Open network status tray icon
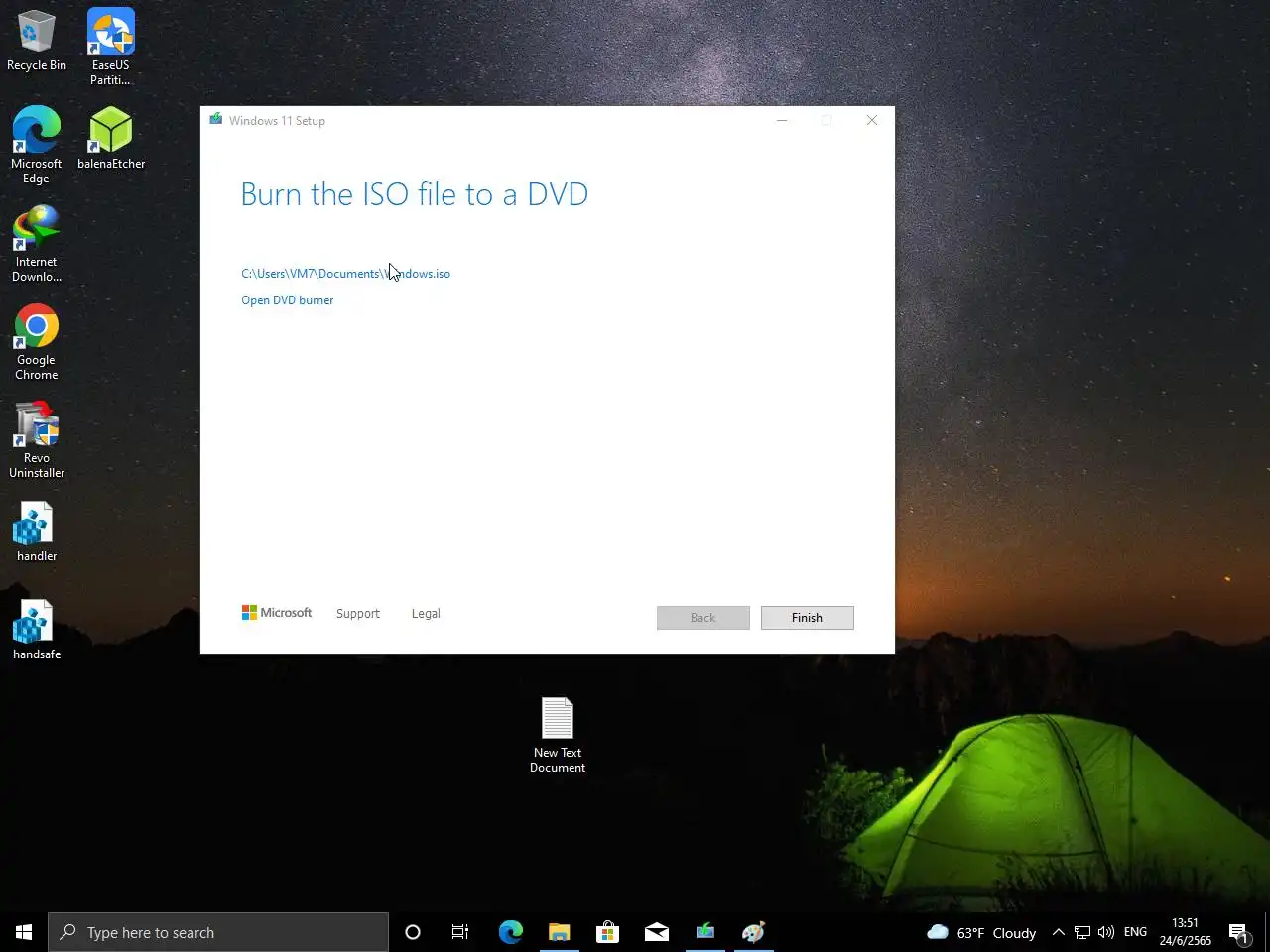This screenshot has width=1270, height=952. (x=1082, y=932)
